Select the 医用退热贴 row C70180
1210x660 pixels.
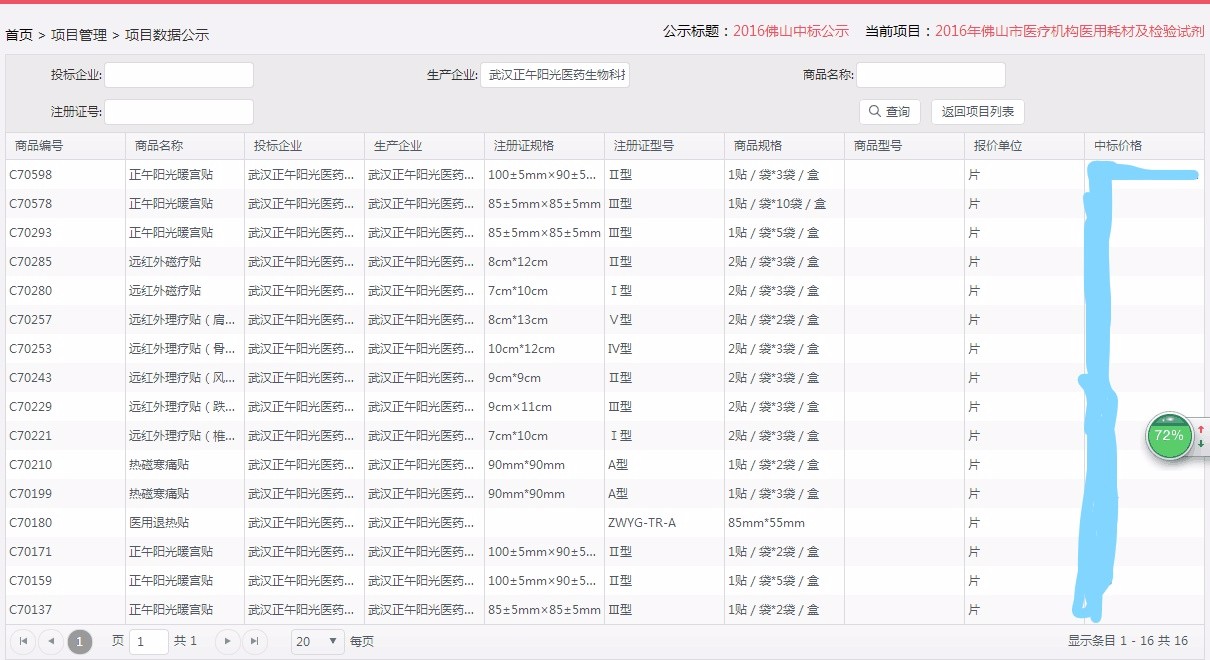point(605,523)
